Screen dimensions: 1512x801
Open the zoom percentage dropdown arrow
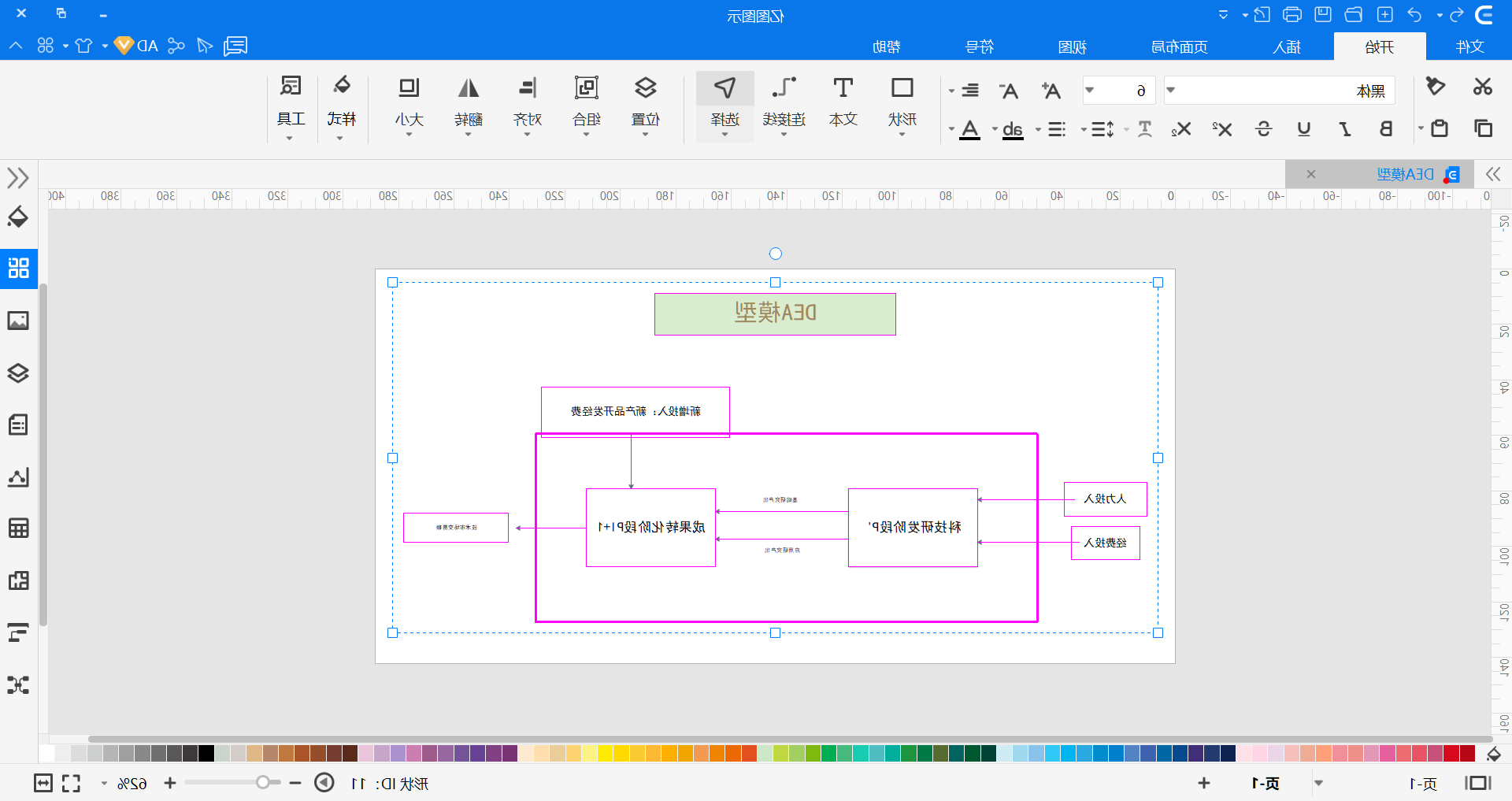(104, 784)
